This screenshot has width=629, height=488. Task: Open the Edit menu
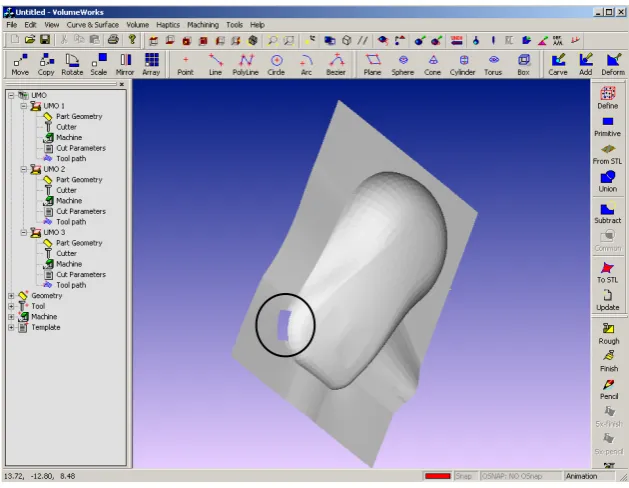[30, 25]
